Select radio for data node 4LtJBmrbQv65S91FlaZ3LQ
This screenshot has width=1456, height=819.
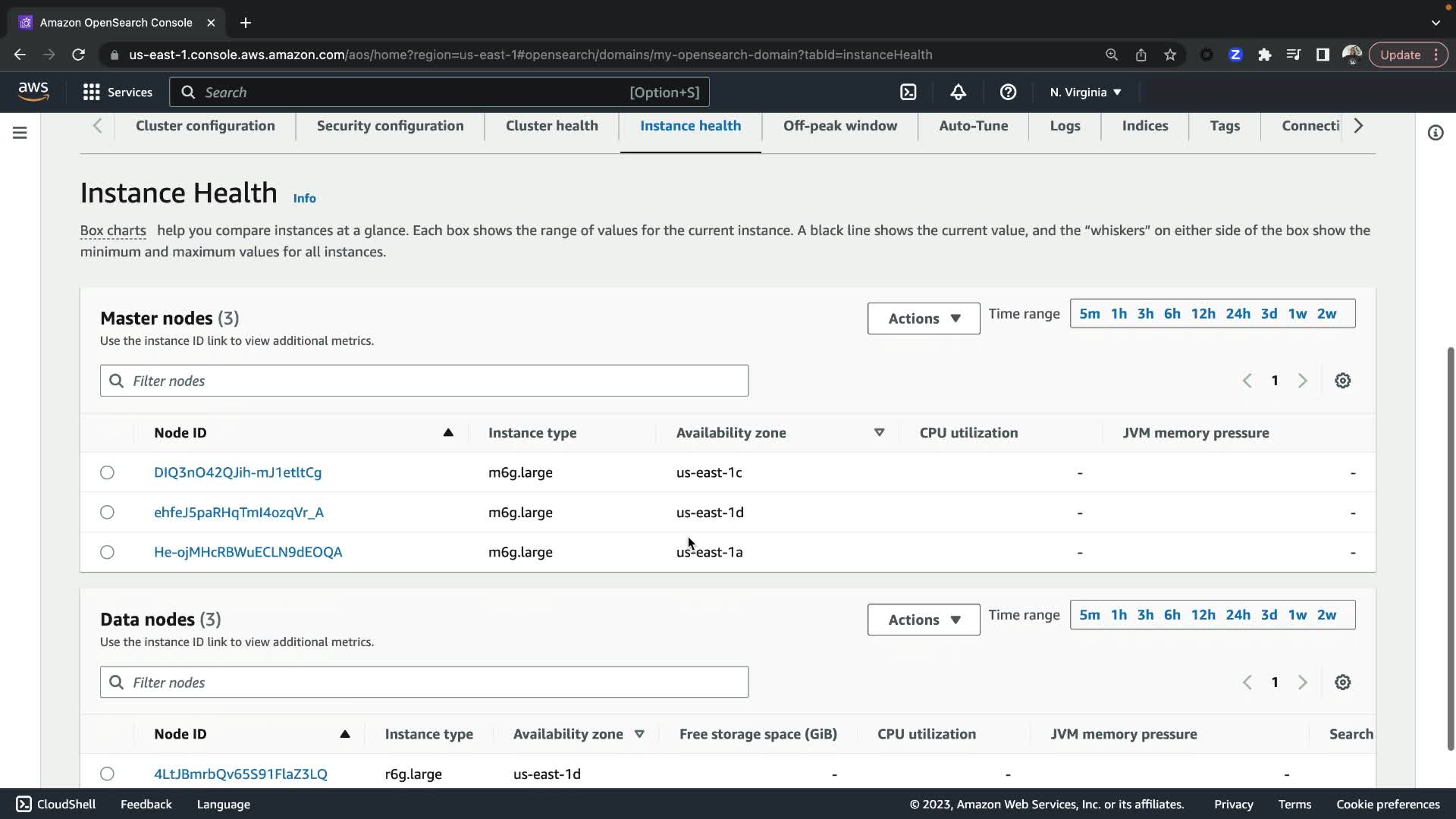pyautogui.click(x=107, y=773)
